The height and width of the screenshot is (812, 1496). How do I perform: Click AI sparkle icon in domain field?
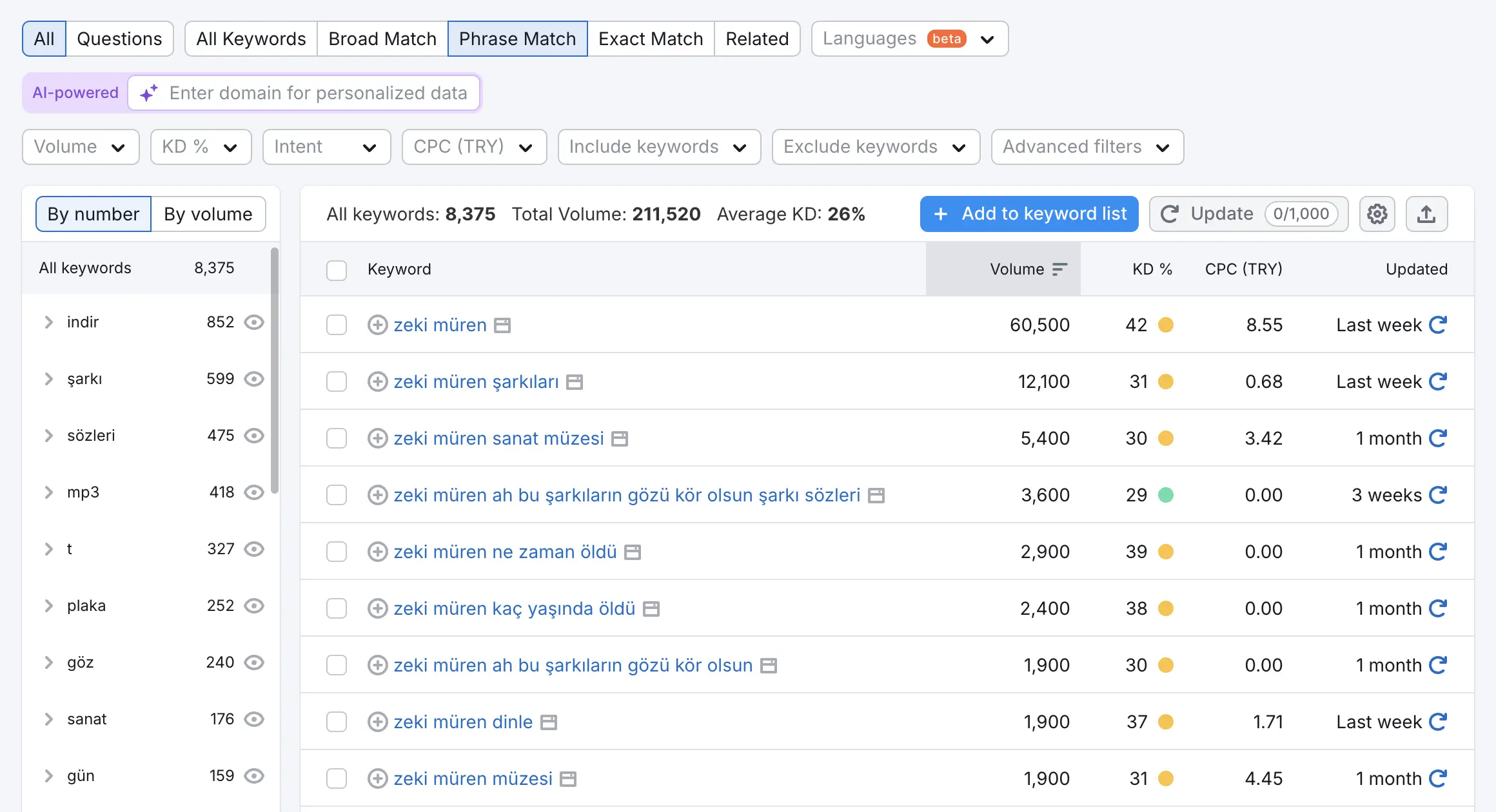[149, 93]
